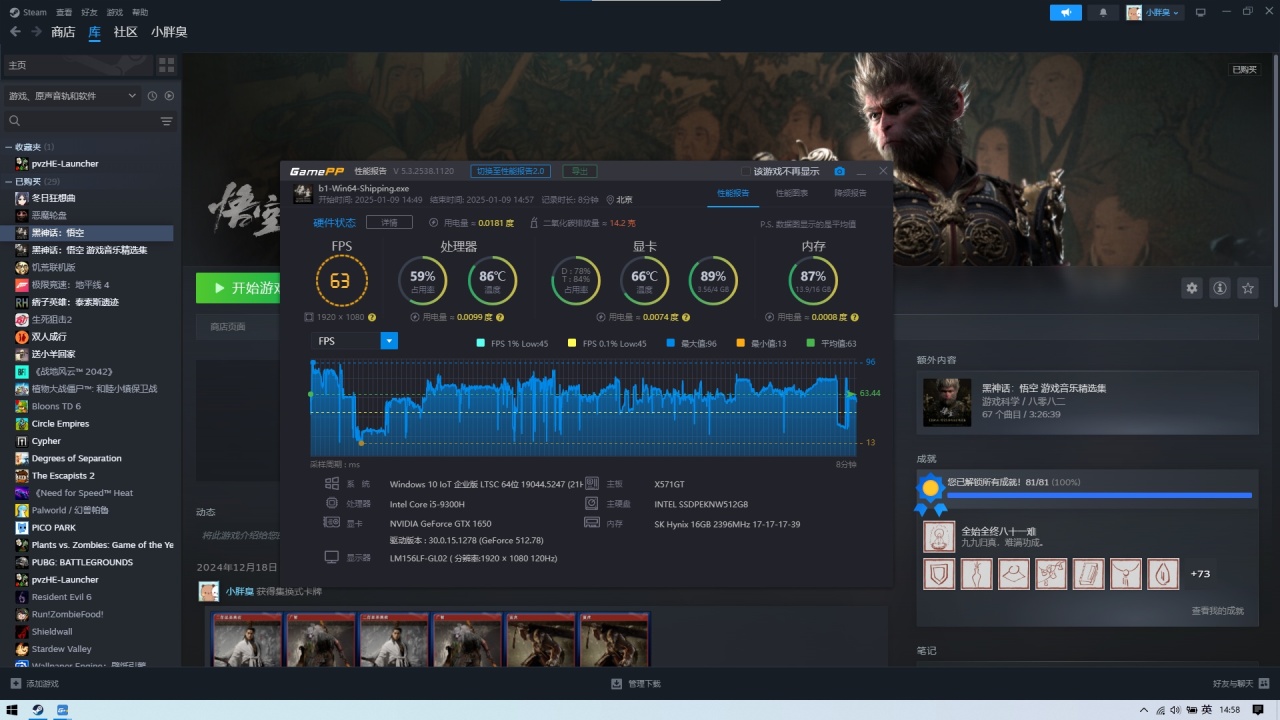The width and height of the screenshot is (1280, 720).
Task: Click library search input field
Action: tap(88, 121)
